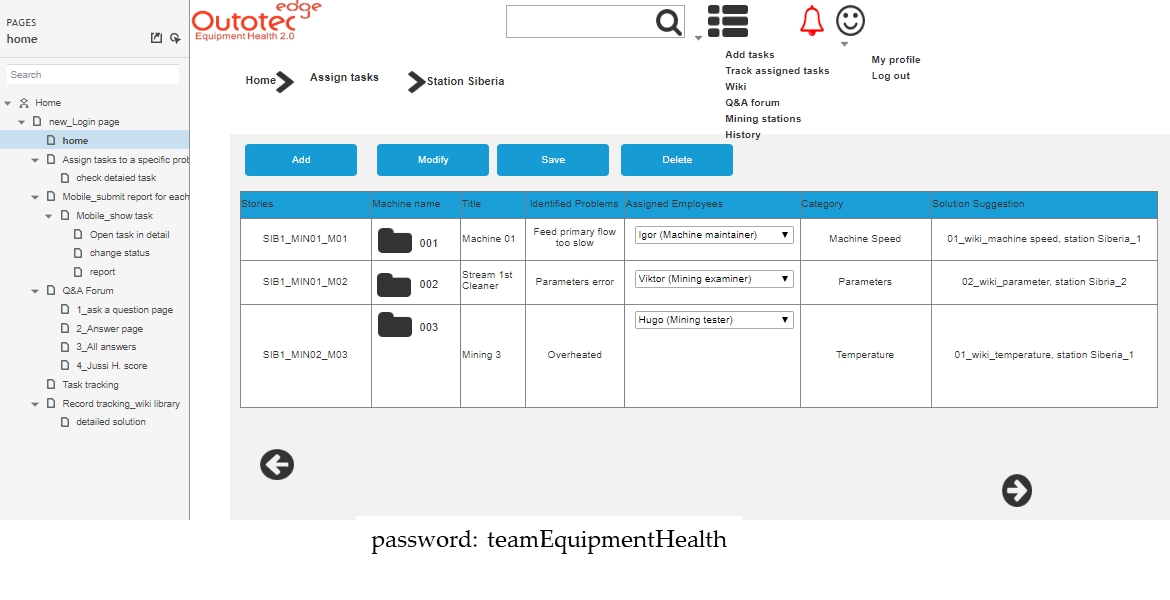Click the smiley face profile icon
This screenshot has height=600, width=1170.
point(851,21)
